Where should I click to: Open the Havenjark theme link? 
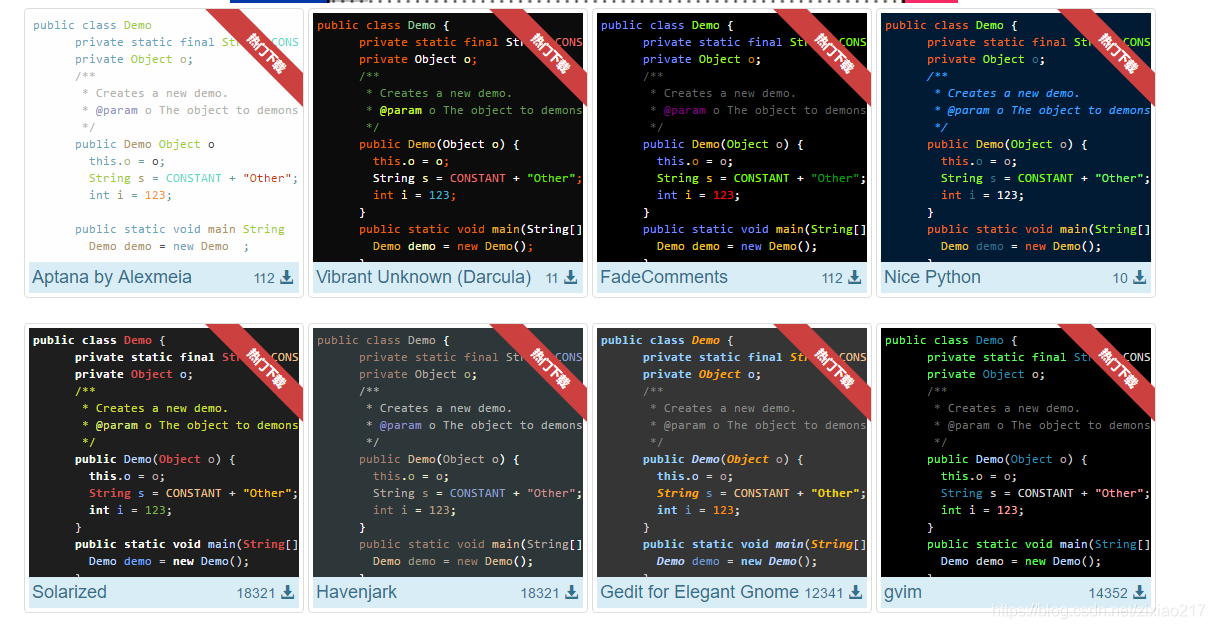point(356,592)
